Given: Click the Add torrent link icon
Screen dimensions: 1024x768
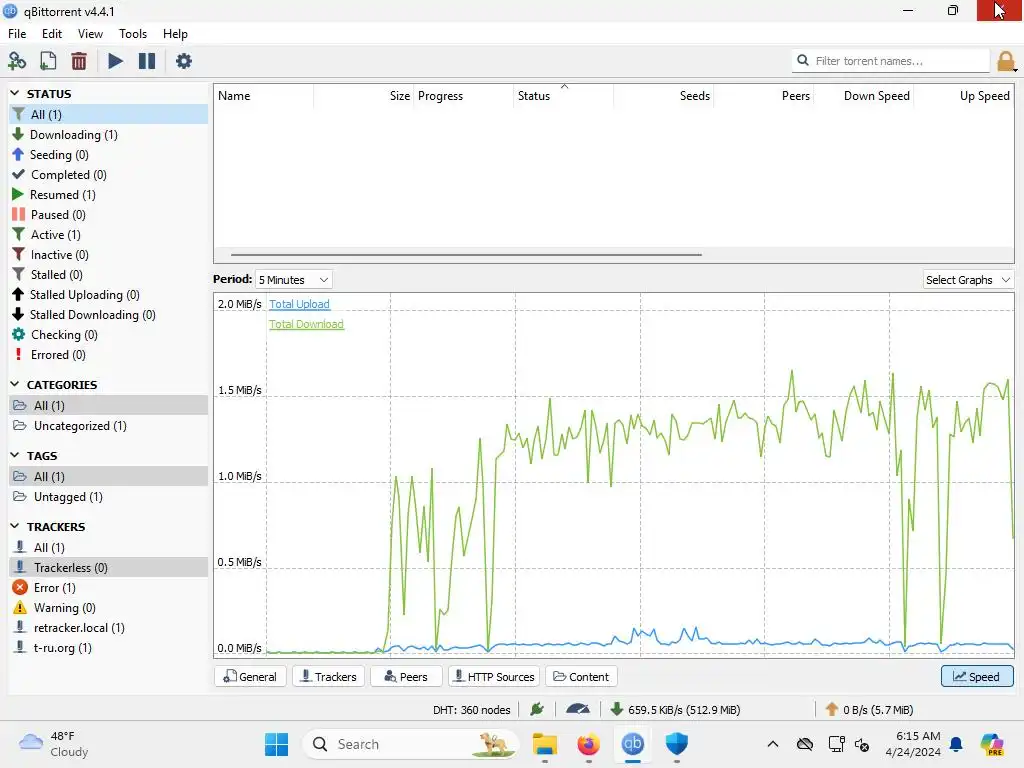Looking at the screenshot, I should (17, 61).
